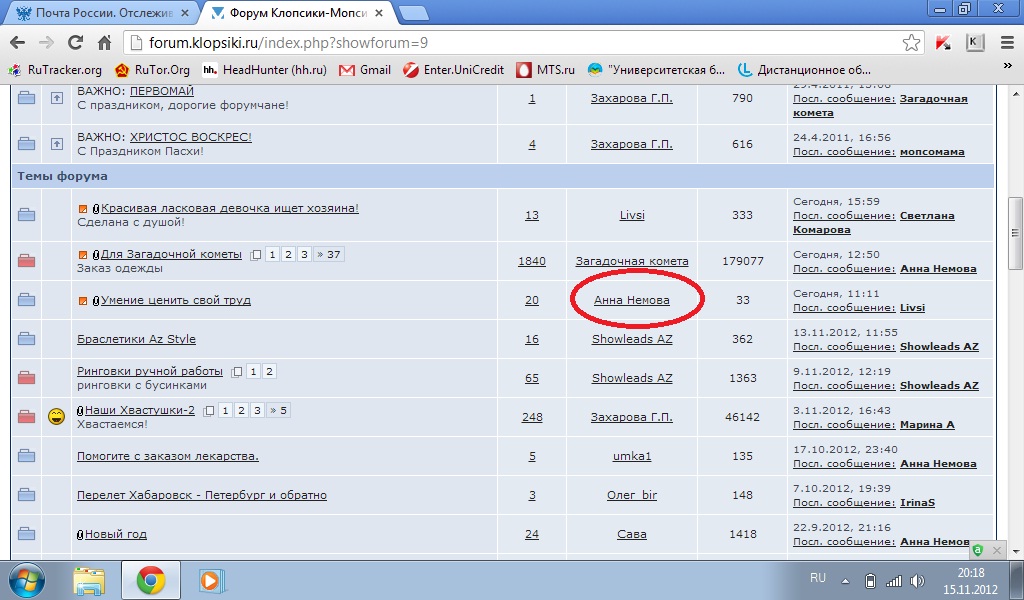
Task: Click the address bar URL field
Action: (500, 43)
